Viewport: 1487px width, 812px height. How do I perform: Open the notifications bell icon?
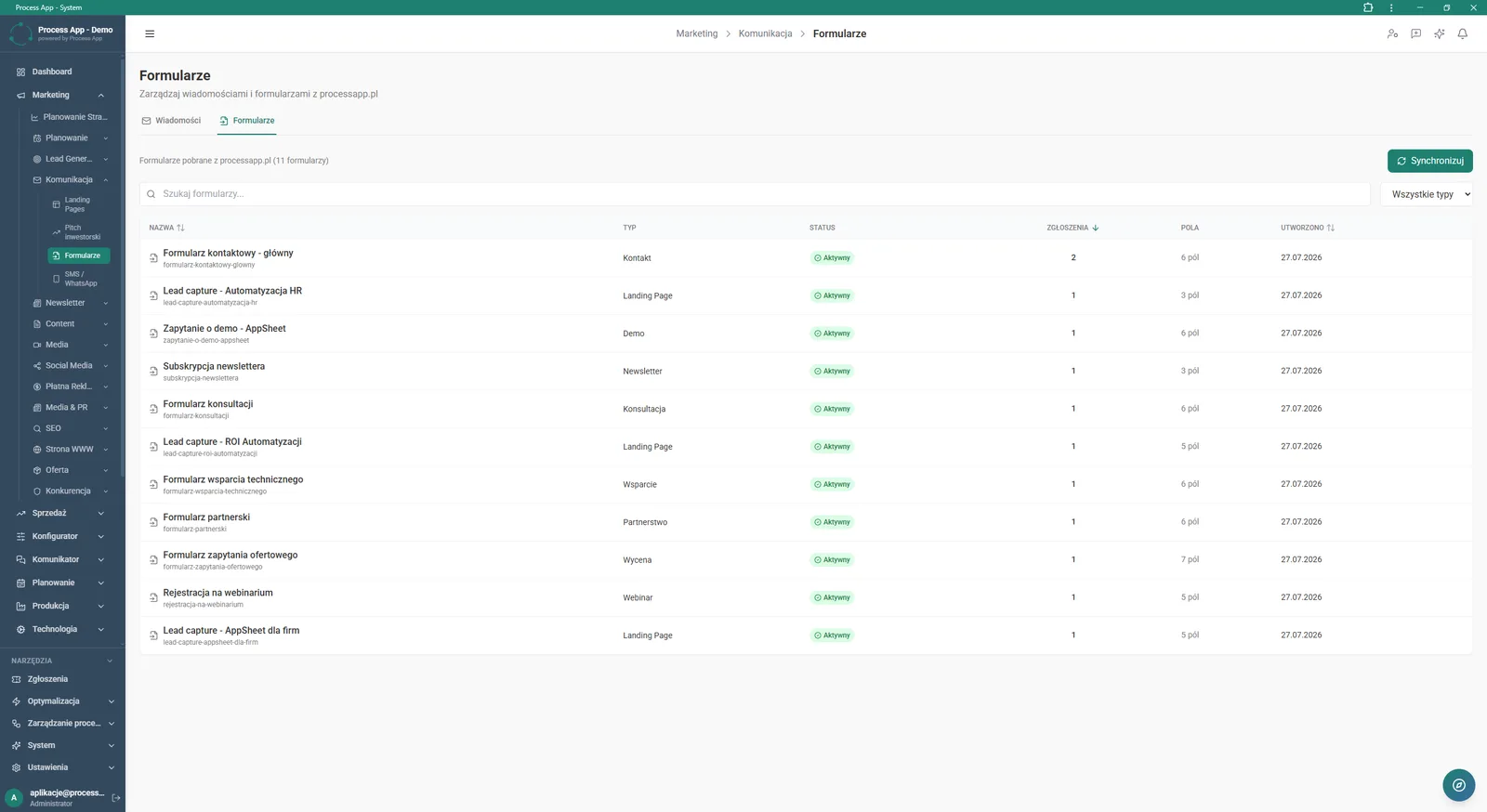[1462, 33]
